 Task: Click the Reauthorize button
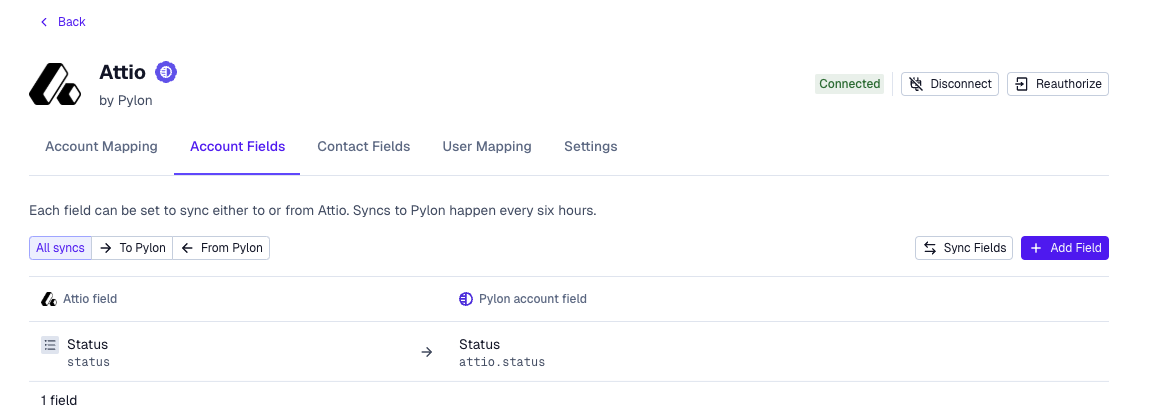point(1058,84)
